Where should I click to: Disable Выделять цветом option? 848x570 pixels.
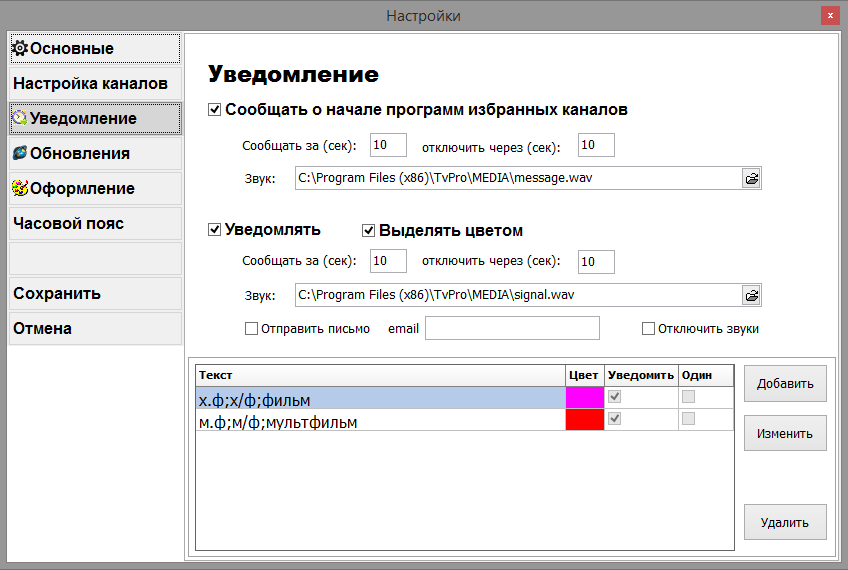tap(368, 230)
